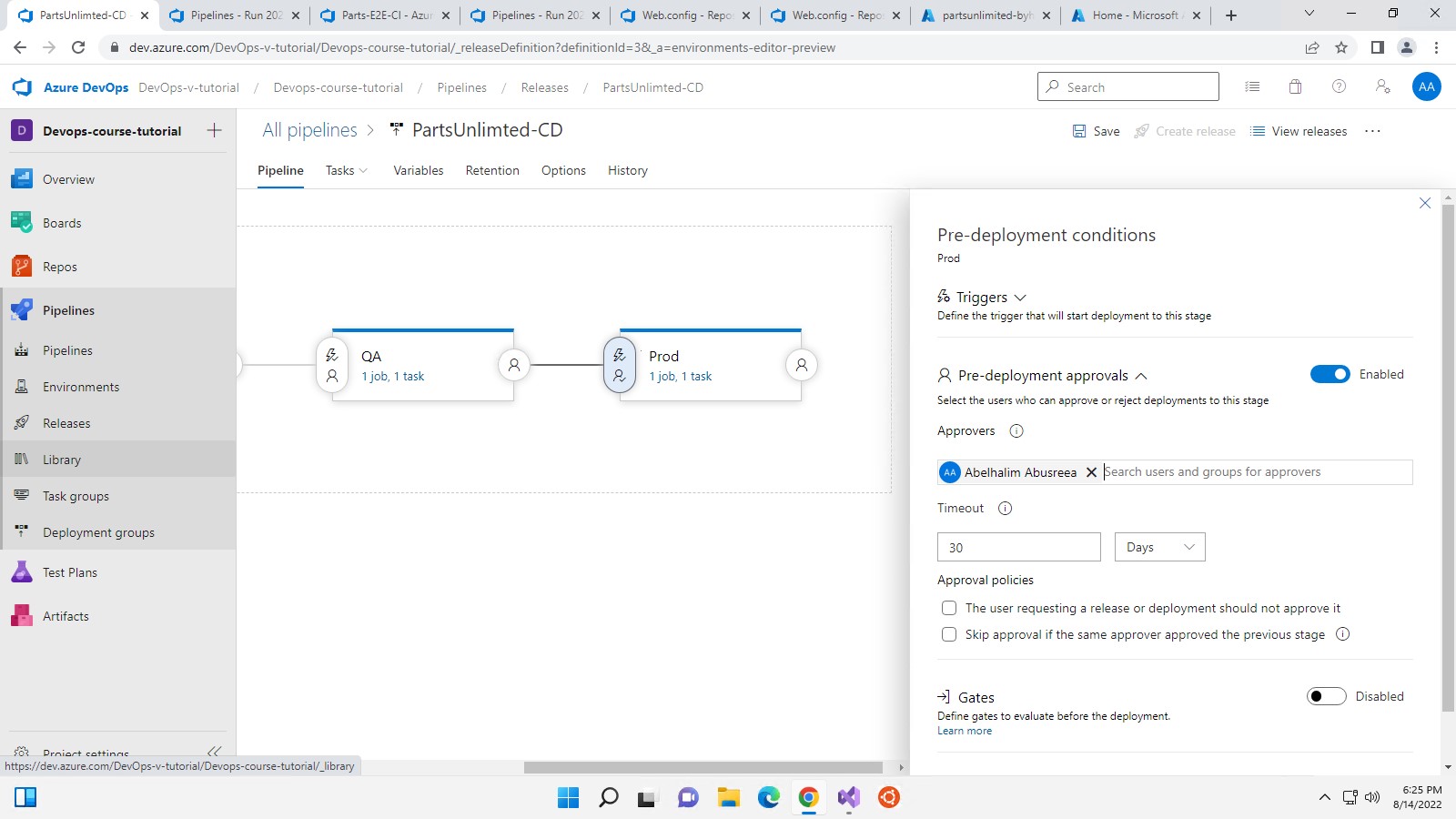Open user settings icon in header
This screenshot has height=819, width=1456.
[x=1382, y=87]
